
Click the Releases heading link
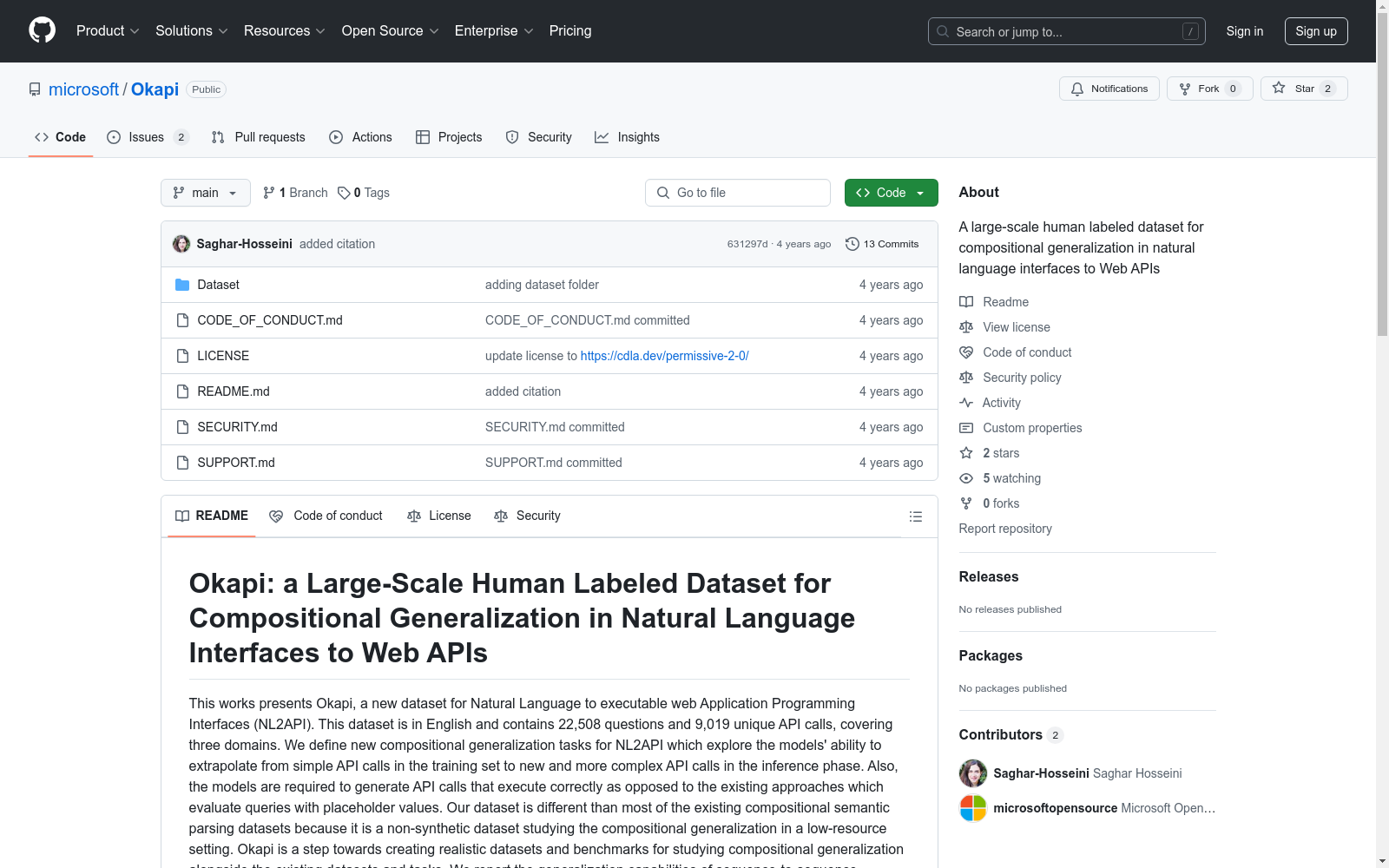[989, 576]
